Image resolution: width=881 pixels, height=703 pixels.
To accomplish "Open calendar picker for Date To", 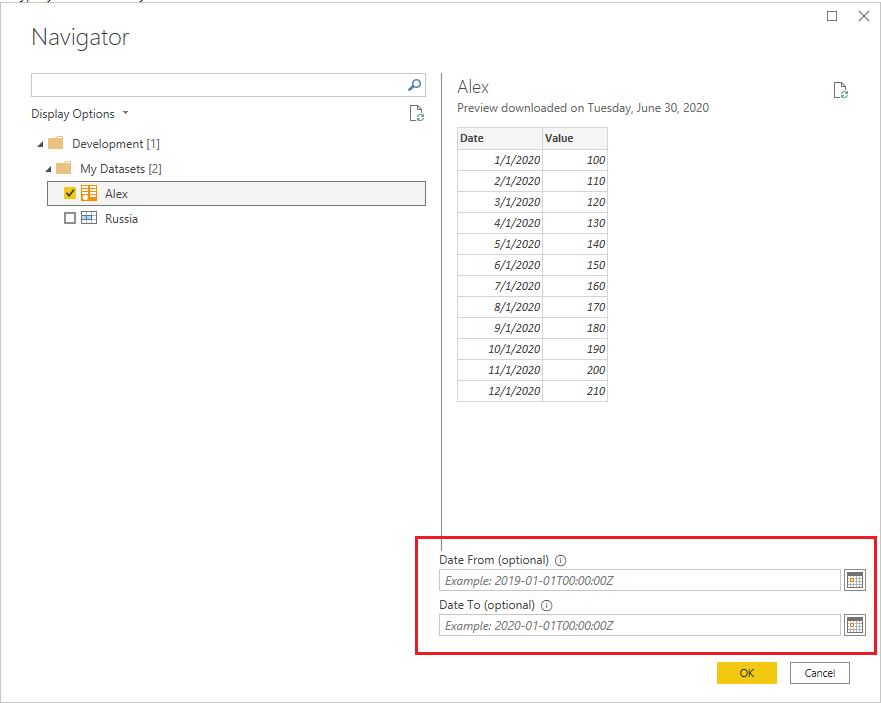I will pos(855,625).
